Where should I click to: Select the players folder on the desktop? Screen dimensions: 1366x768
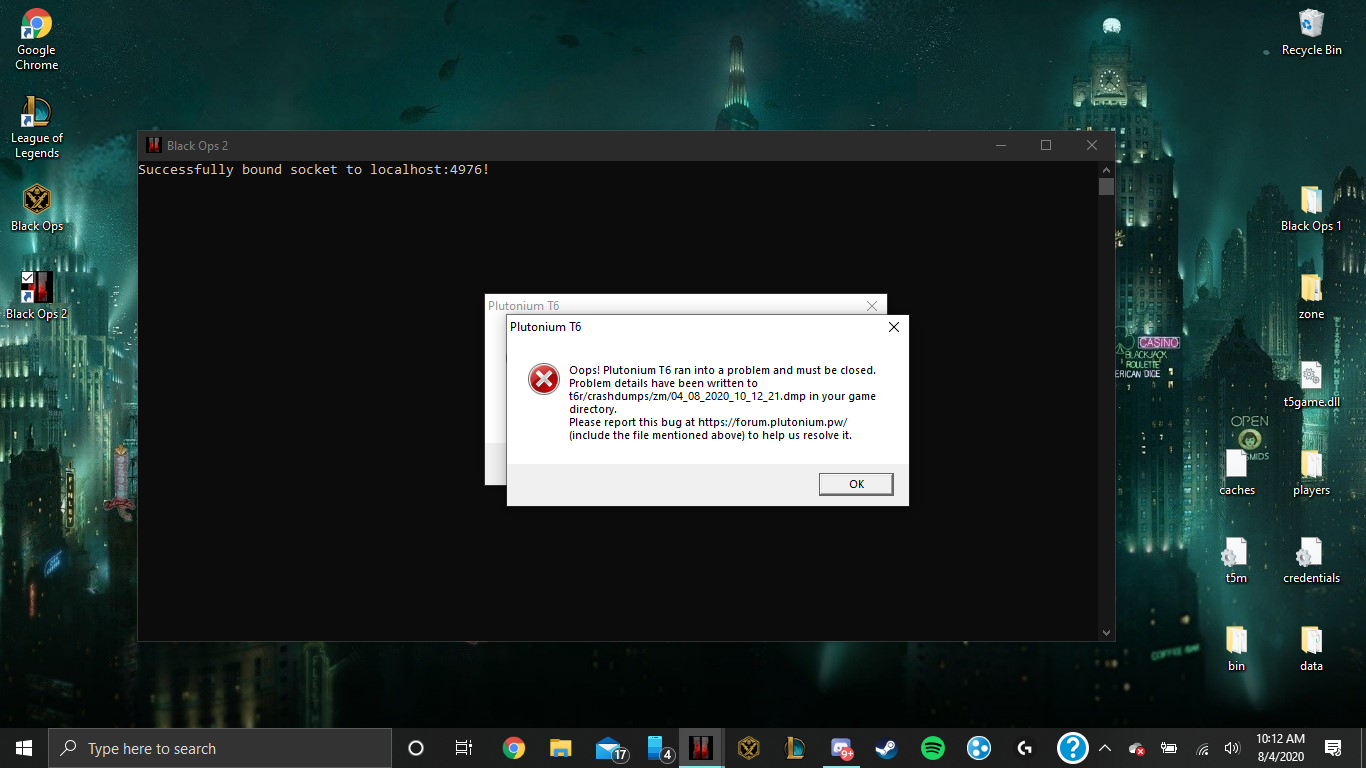(x=1311, y=472)
